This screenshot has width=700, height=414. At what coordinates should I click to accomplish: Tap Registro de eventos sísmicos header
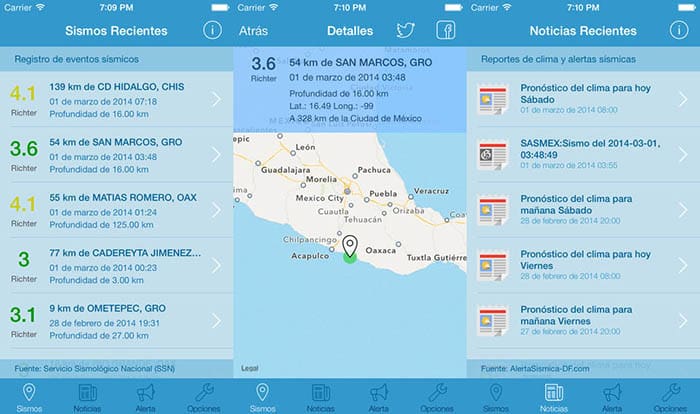[76, 59]
